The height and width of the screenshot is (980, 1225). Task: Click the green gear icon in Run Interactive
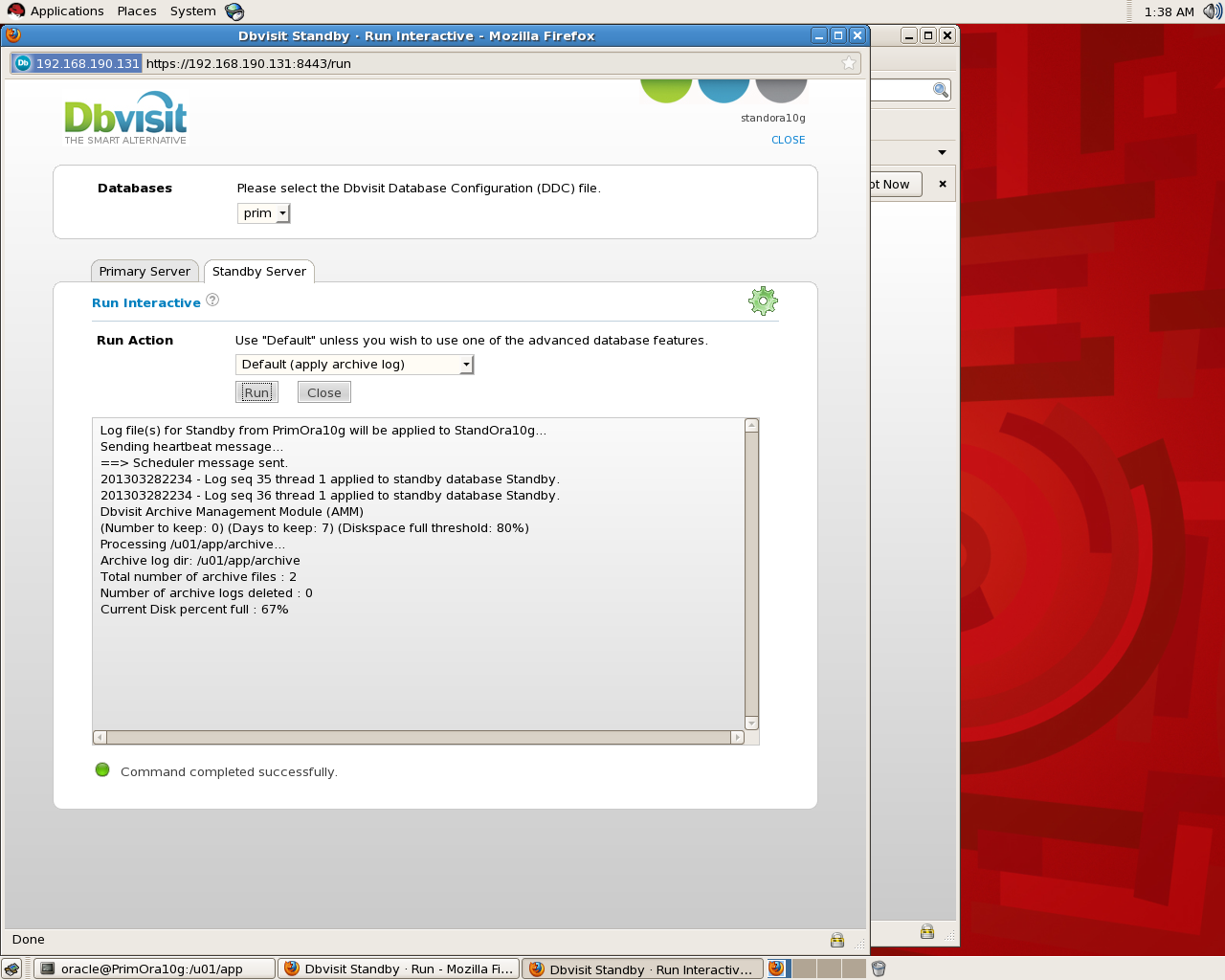tap(763, 301)
